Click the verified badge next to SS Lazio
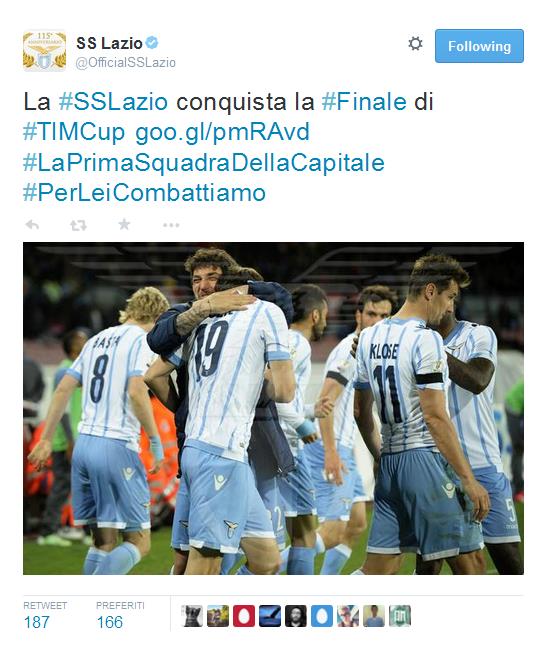 tap(152, 42)
